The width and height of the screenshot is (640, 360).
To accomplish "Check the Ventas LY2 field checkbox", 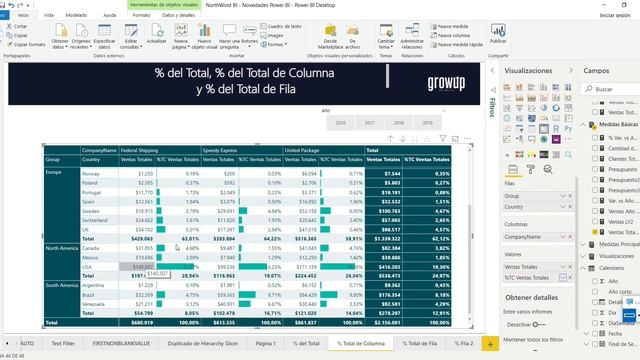I will point(595,222).
